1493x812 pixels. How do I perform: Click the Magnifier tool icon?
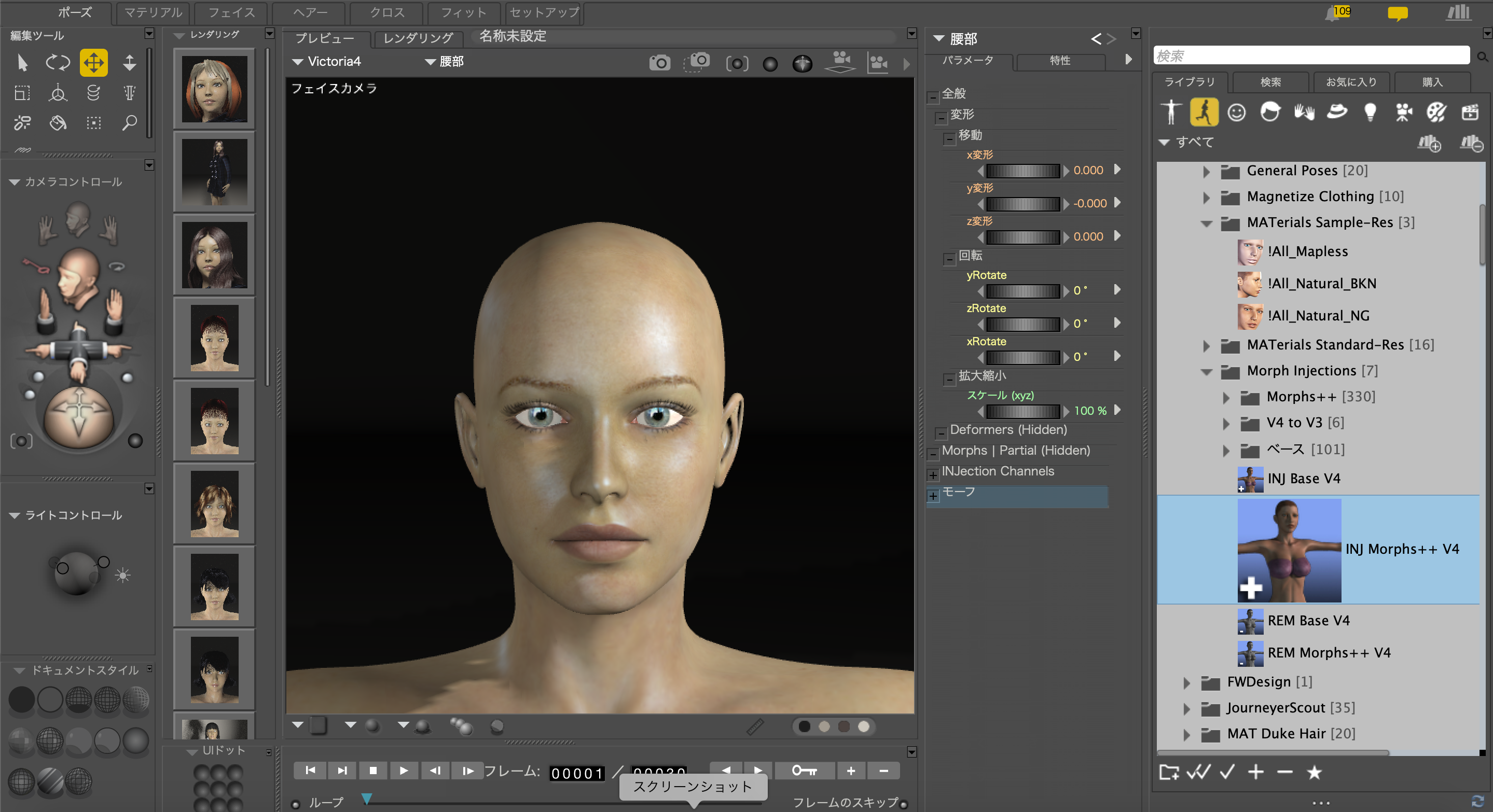(129, 123)
